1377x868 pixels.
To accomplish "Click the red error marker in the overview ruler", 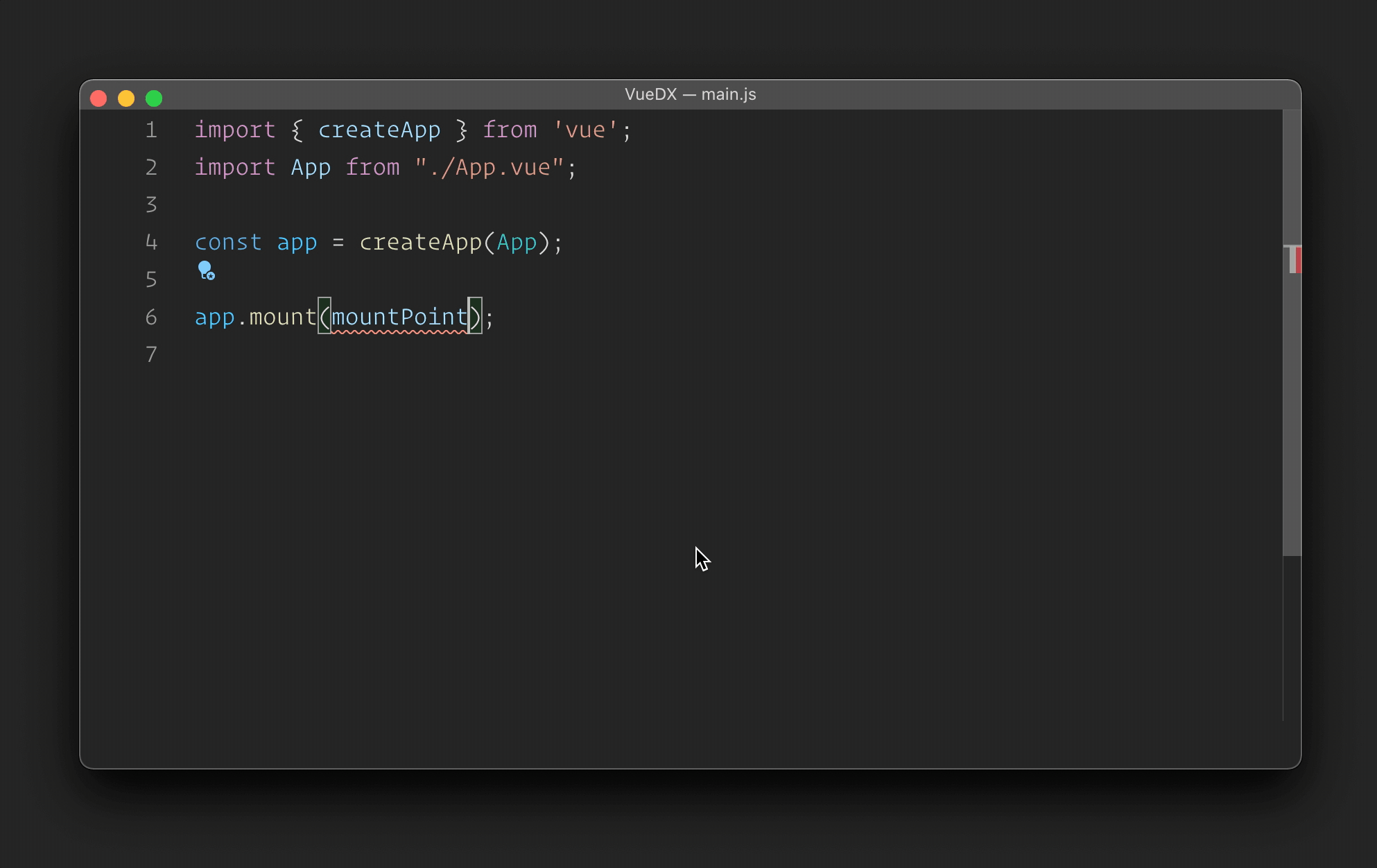I will pyautogui.click(x=1297, y=260).
